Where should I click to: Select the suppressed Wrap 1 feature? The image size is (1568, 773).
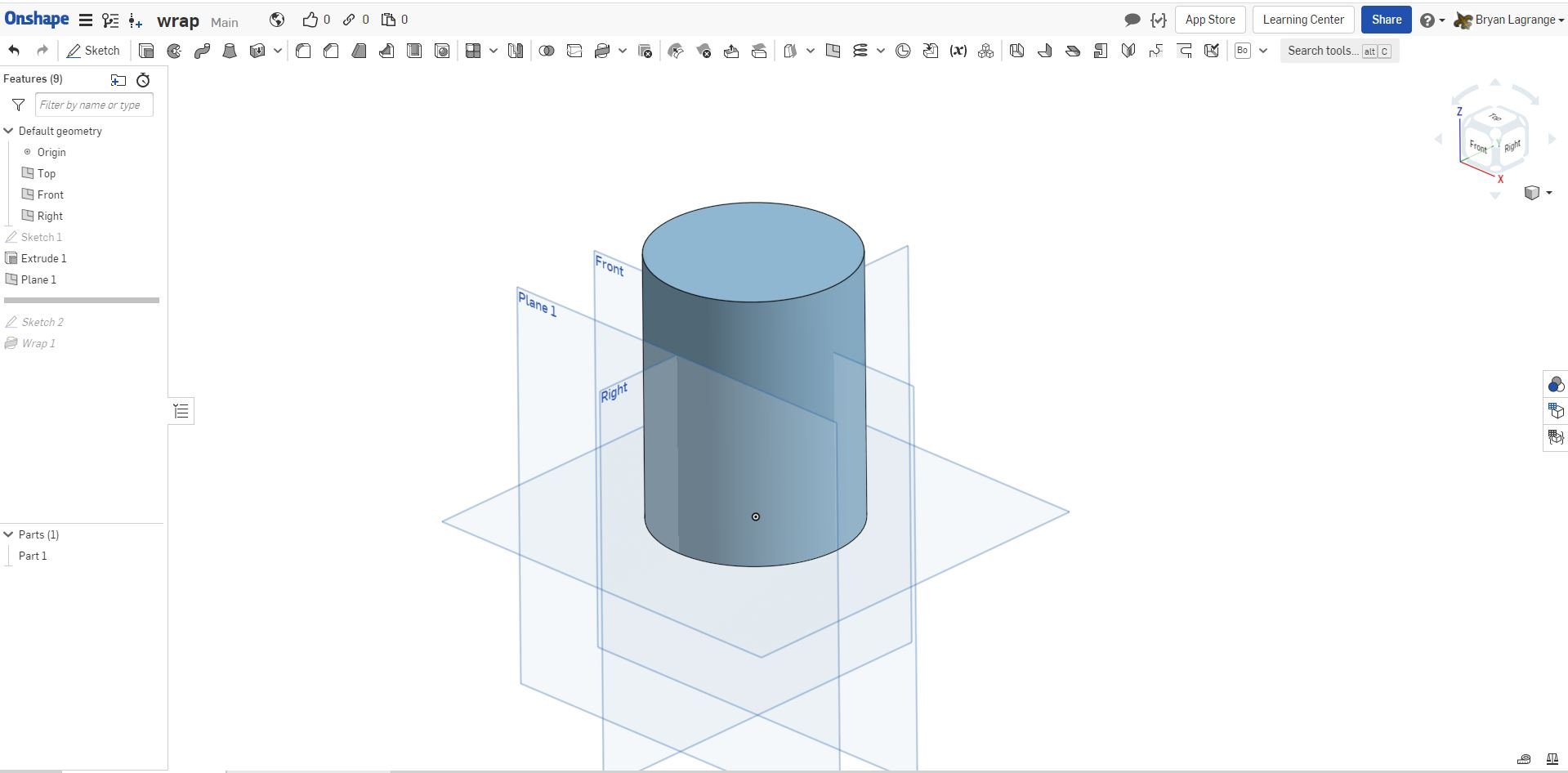(38, 343)
